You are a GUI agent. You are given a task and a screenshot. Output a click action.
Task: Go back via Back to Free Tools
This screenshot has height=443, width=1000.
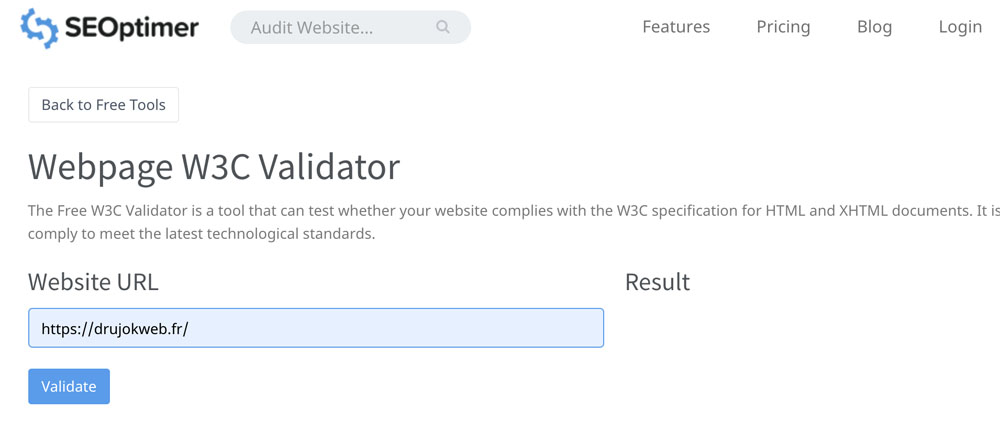[103, 105]
